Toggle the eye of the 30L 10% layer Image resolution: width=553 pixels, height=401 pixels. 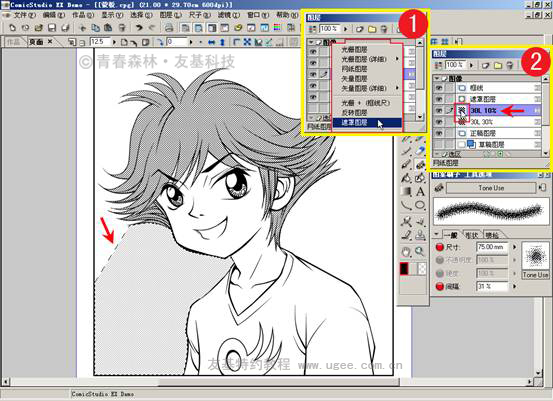click(x=438, y=110)
